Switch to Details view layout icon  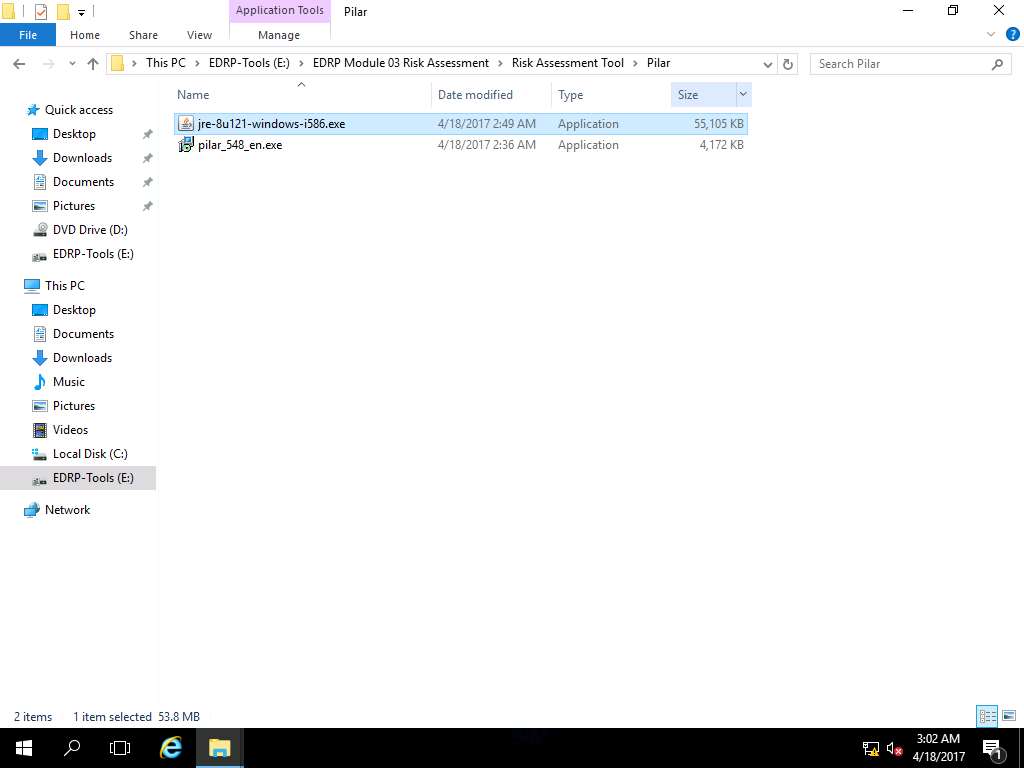tap(987, 716)
